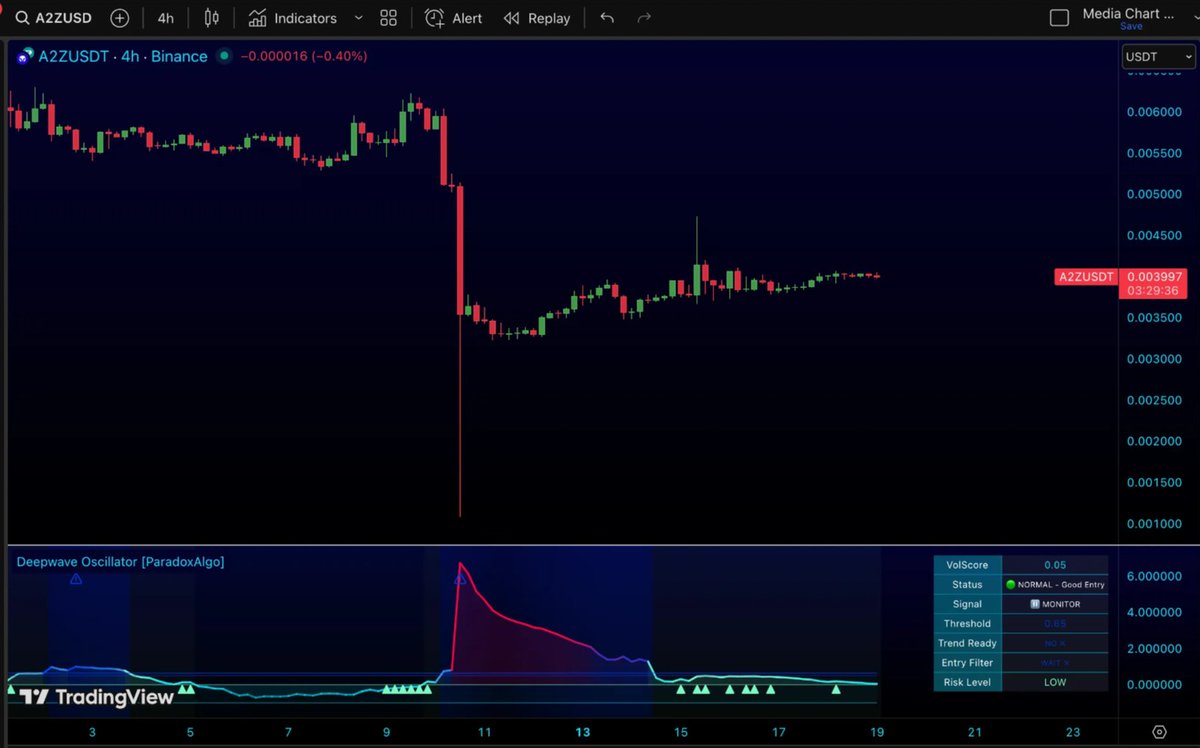Image resolution: width=1200 pixels, height=748 pixels.
Task: Click the date label 19 on the time axis
Action: [877, 732]
